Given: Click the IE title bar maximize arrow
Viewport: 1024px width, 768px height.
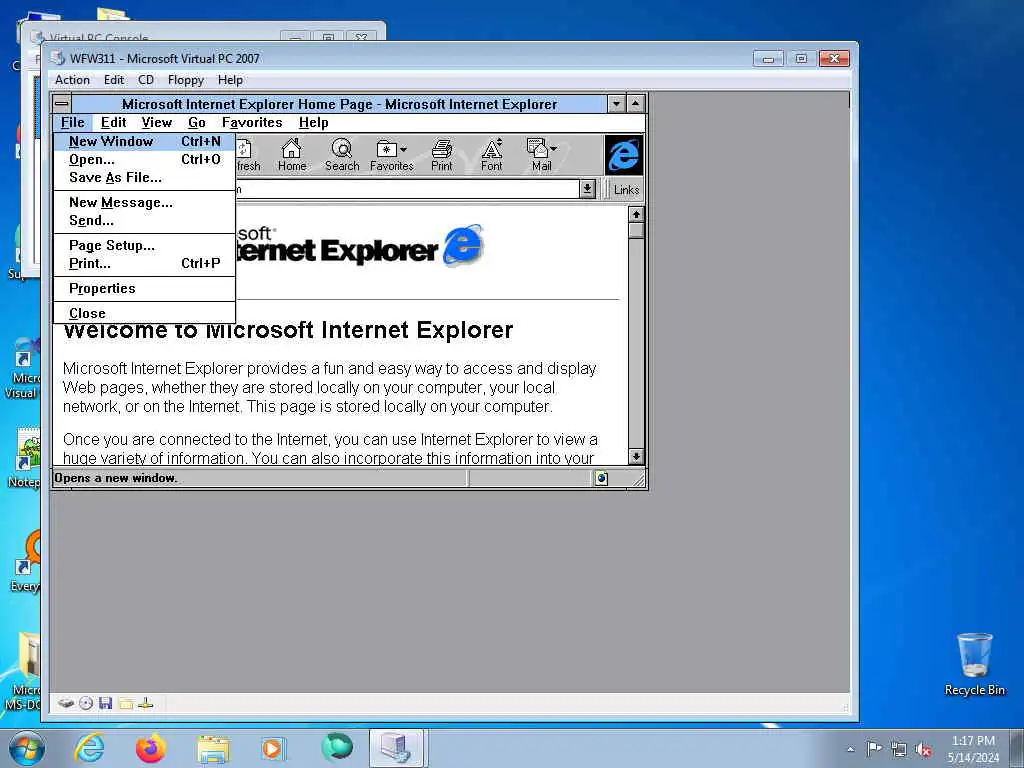Looking at the screenshot, I should [636, 104].
